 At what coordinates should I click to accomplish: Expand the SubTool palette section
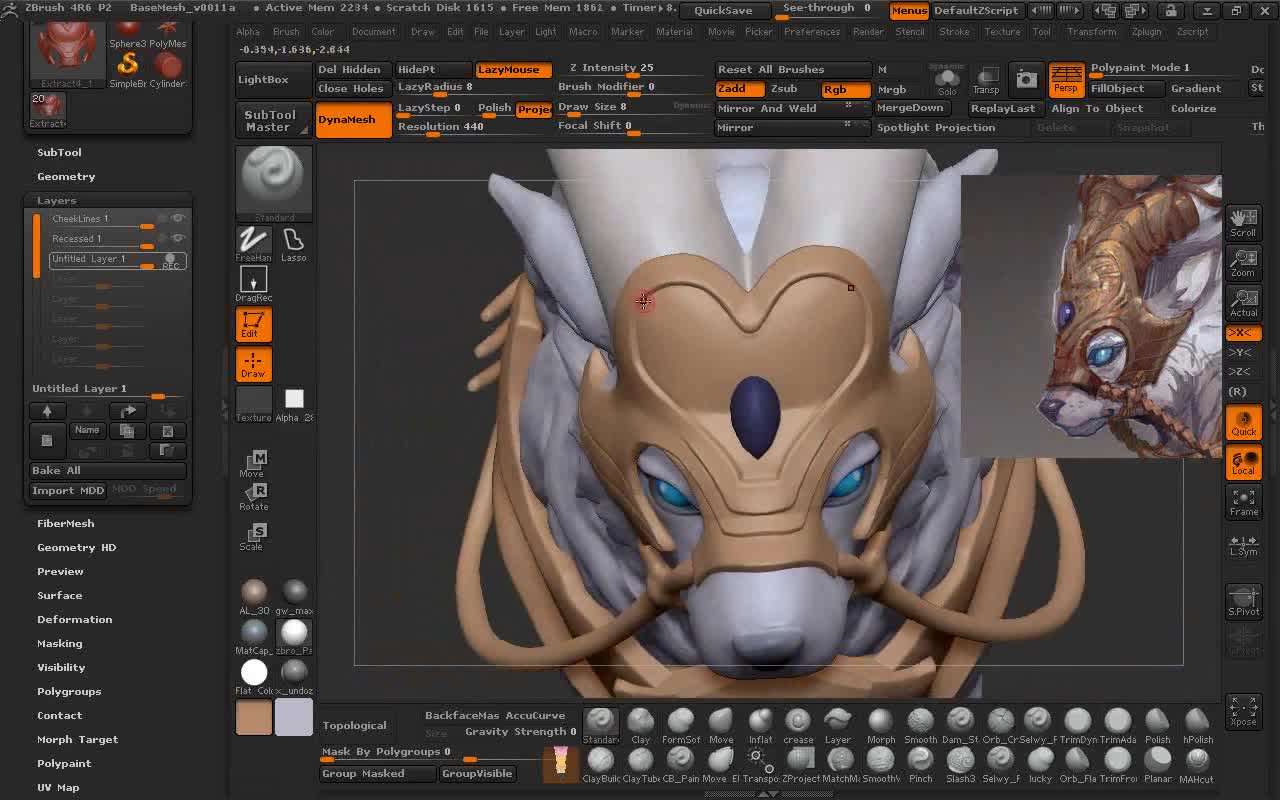point(59,152)
